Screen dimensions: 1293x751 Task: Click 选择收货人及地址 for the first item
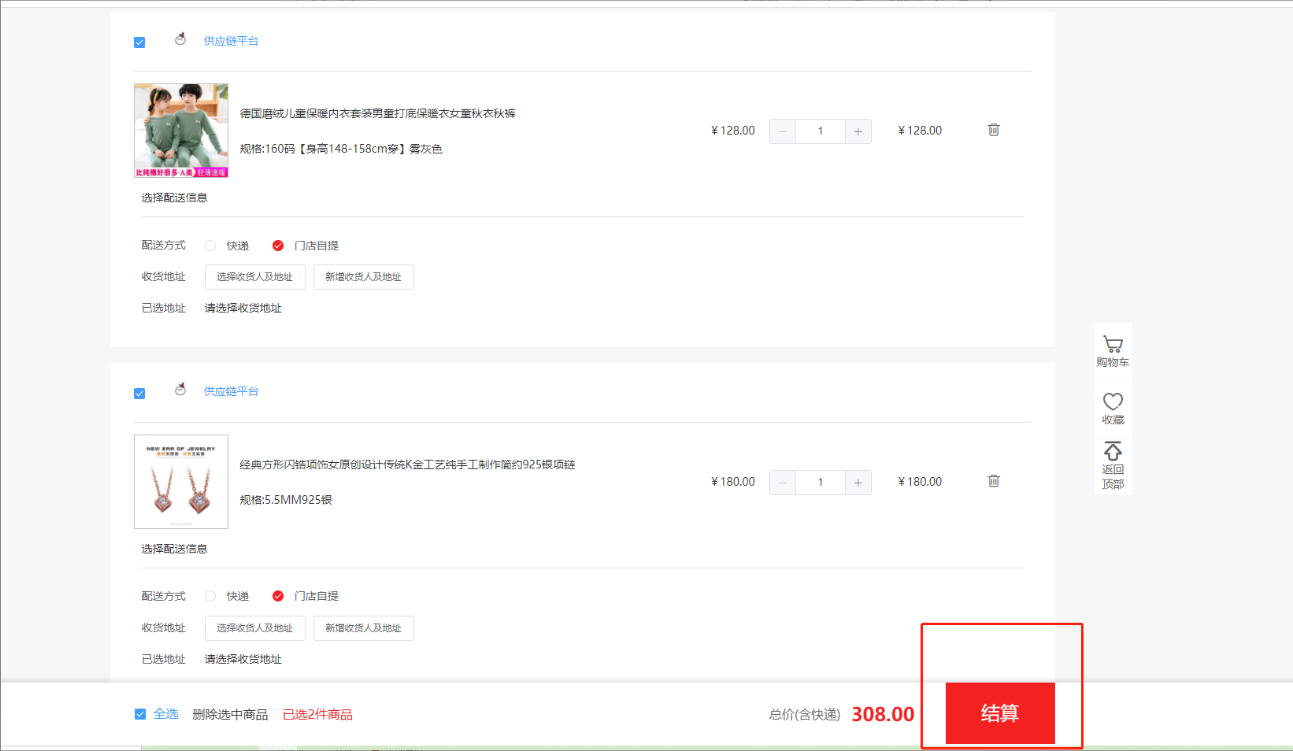coord(255,277)
